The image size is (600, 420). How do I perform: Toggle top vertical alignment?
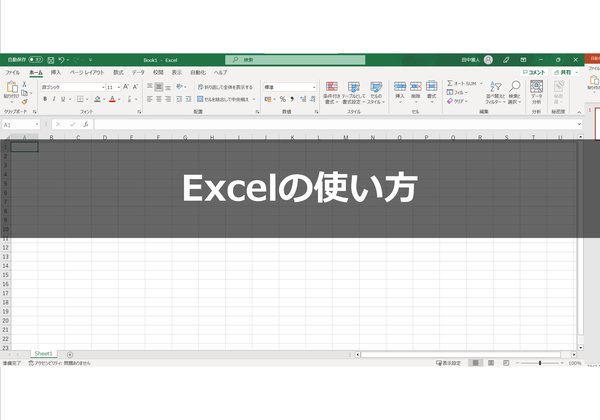150,87
